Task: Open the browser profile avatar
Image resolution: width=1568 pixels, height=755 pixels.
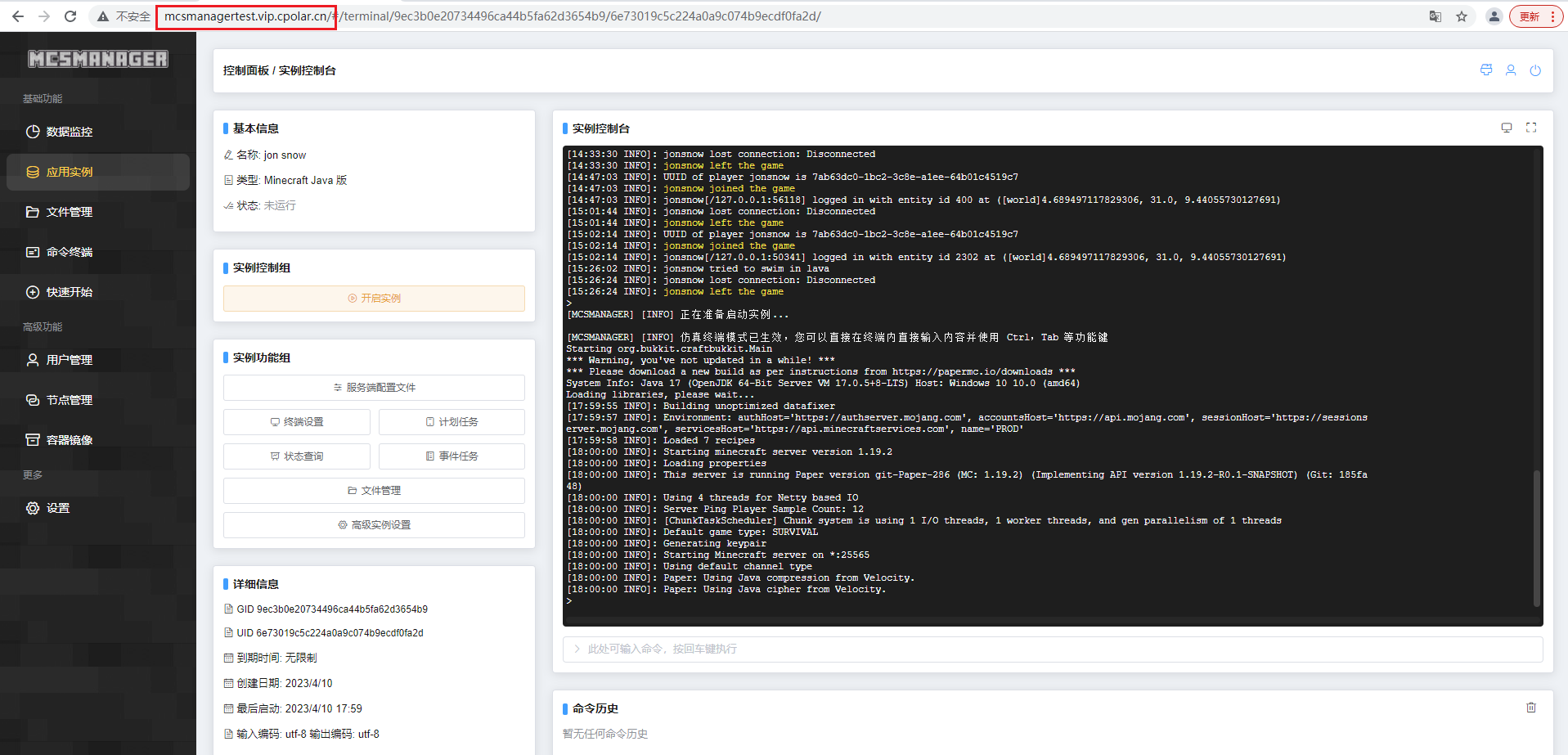Action: (1494, 16)
